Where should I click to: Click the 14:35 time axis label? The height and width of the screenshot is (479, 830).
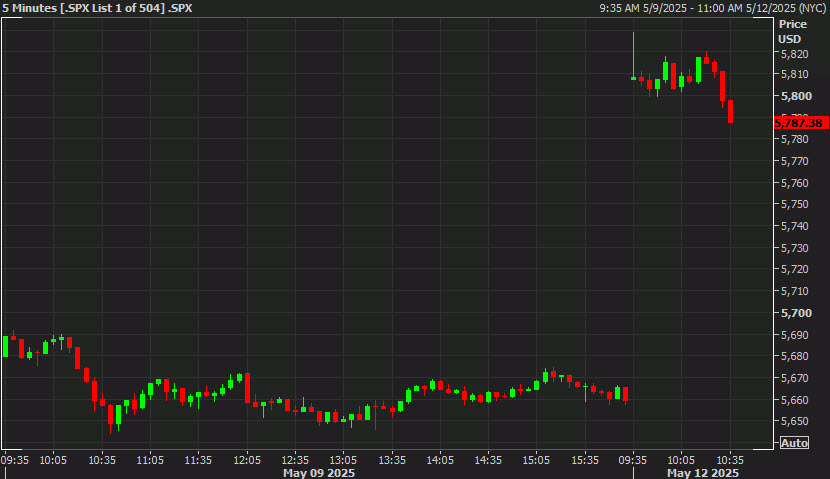[x=488, y=460]
